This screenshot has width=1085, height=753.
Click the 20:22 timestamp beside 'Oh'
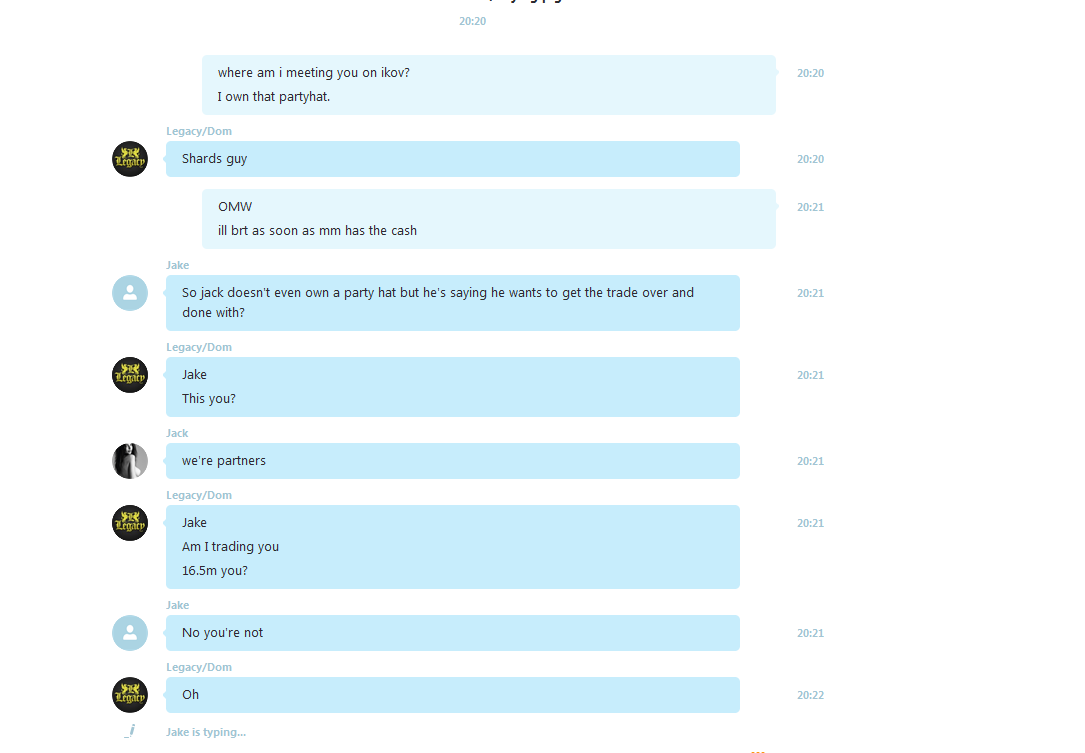click(810, 695)
